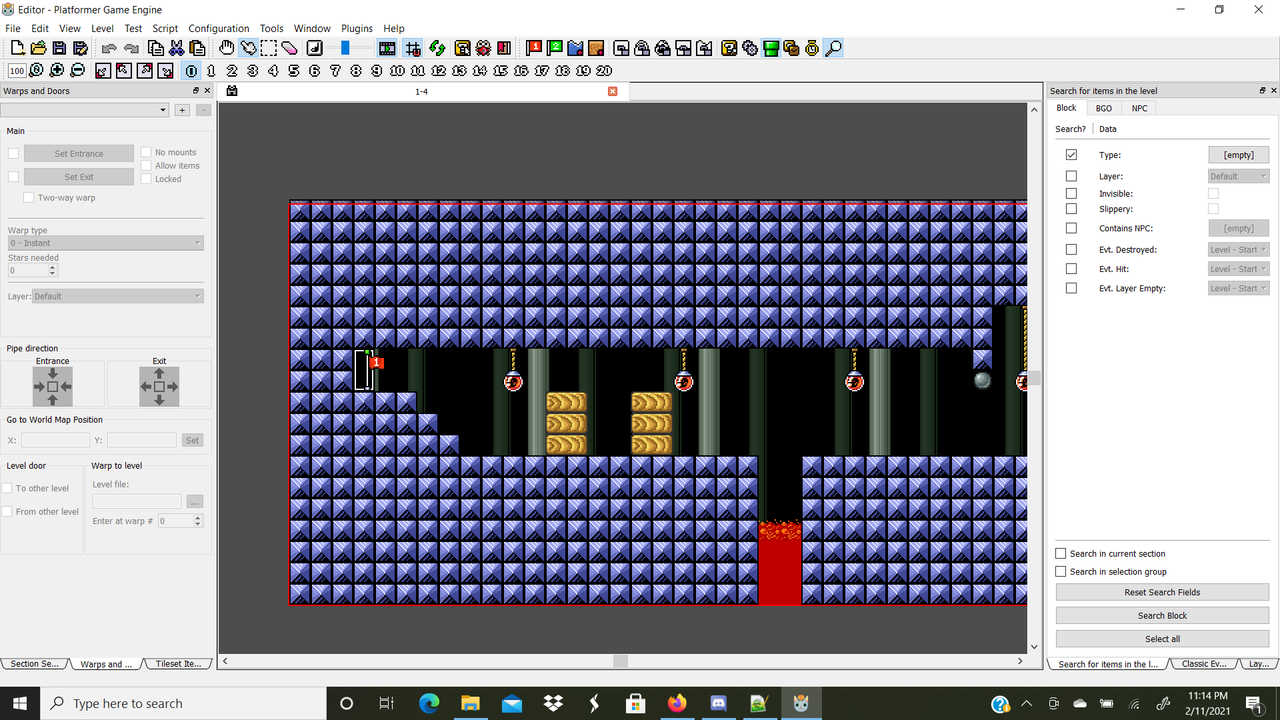Click the green reload arrows icon
This screenshot has height=720, width=1280.
(437, 47)
